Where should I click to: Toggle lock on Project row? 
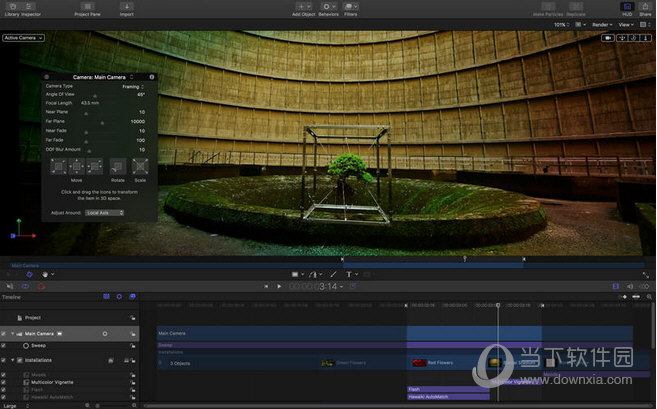point(132,318)
